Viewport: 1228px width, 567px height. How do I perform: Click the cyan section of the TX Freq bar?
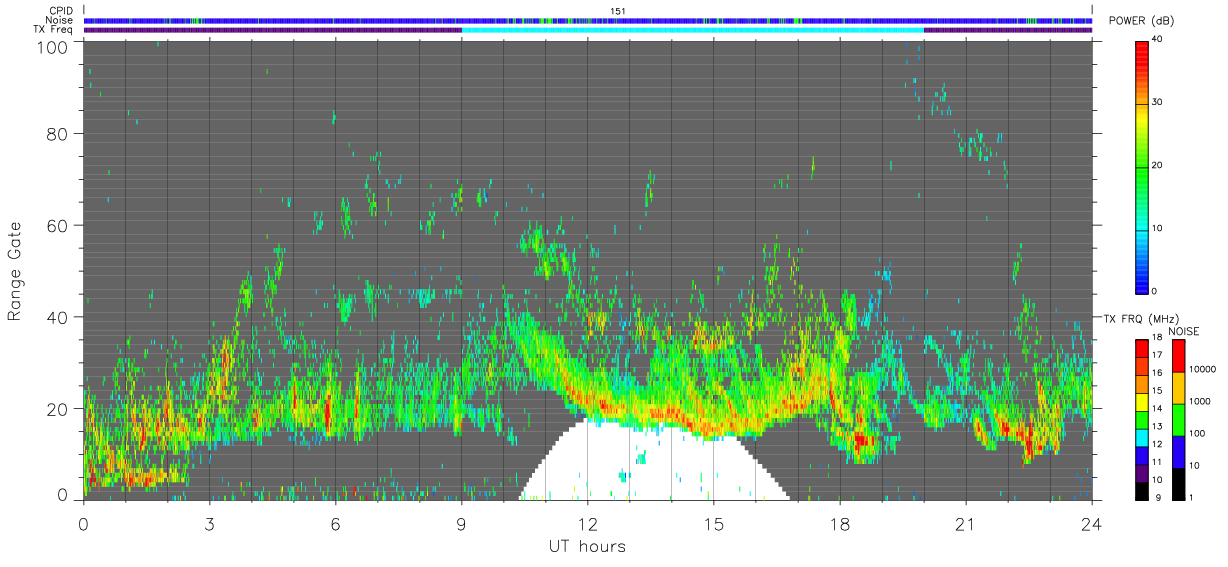pos(692,30)
